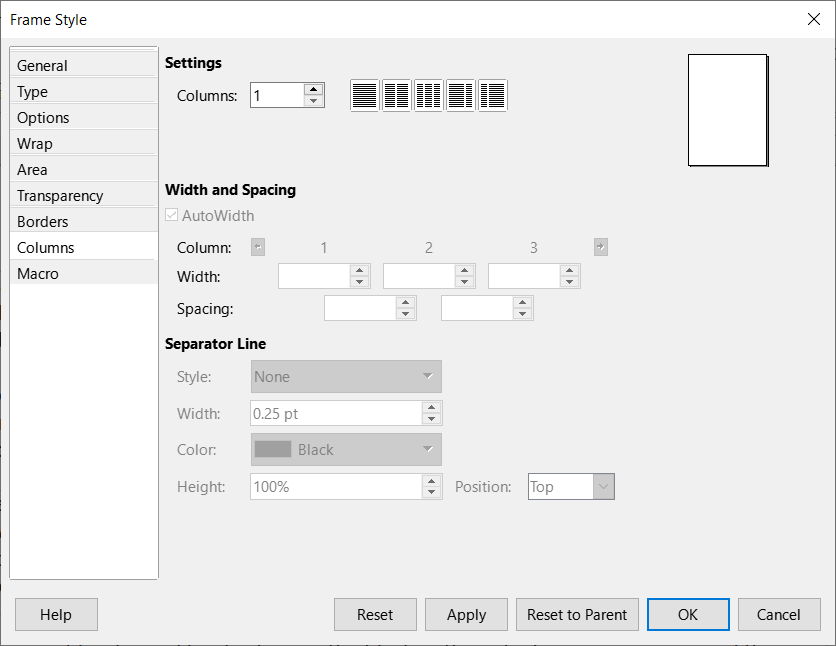Click into the Columns number input field

[277, 95]
